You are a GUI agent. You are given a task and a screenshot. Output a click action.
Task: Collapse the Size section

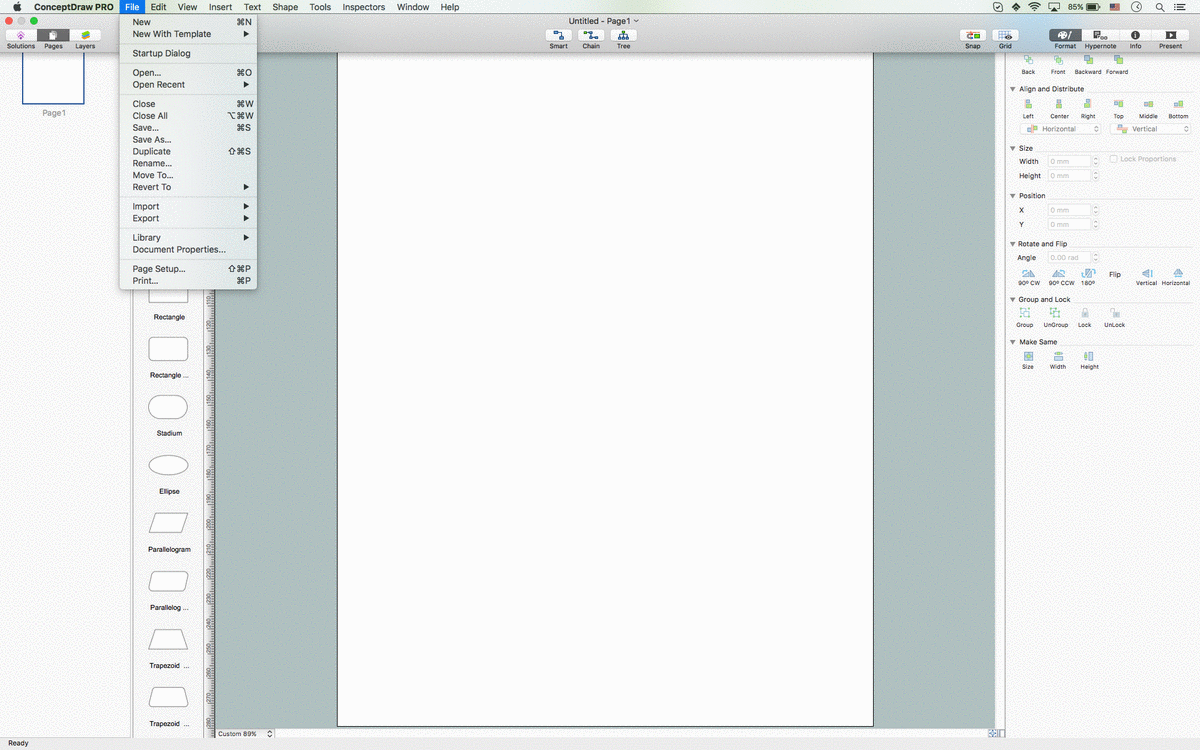click(1013, 148)
